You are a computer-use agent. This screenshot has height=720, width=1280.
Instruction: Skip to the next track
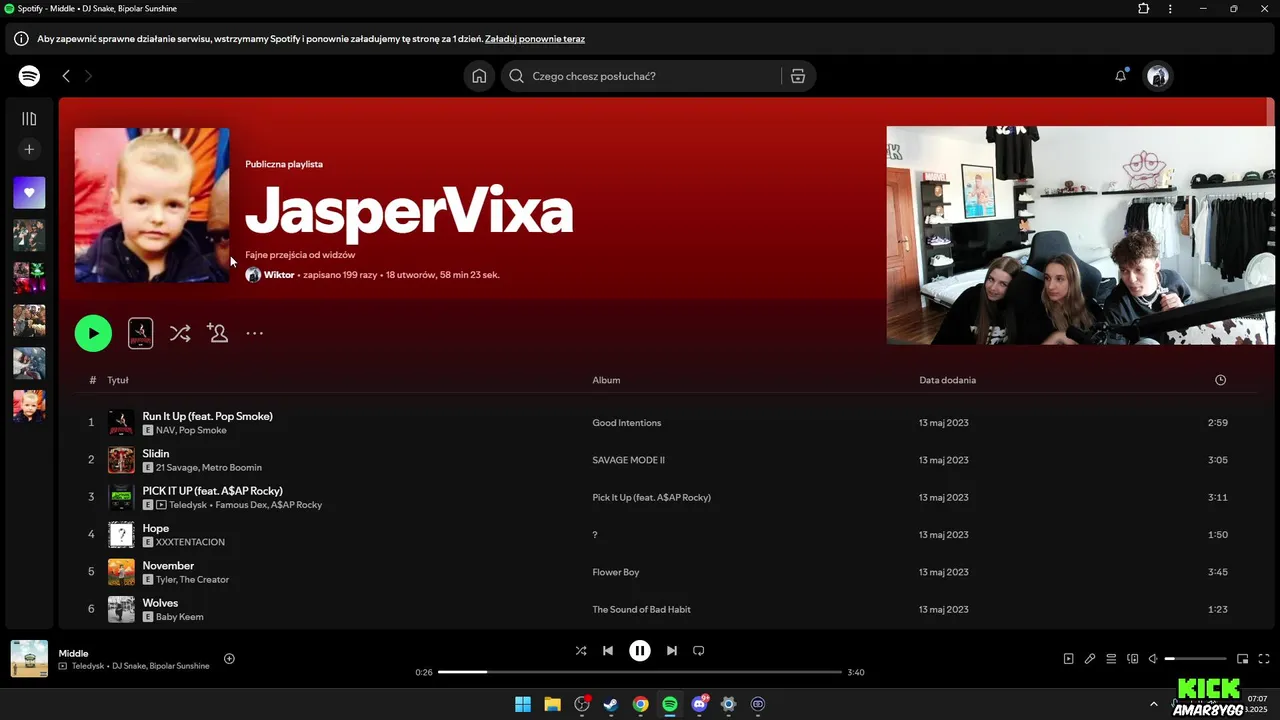tap(672, 651)
